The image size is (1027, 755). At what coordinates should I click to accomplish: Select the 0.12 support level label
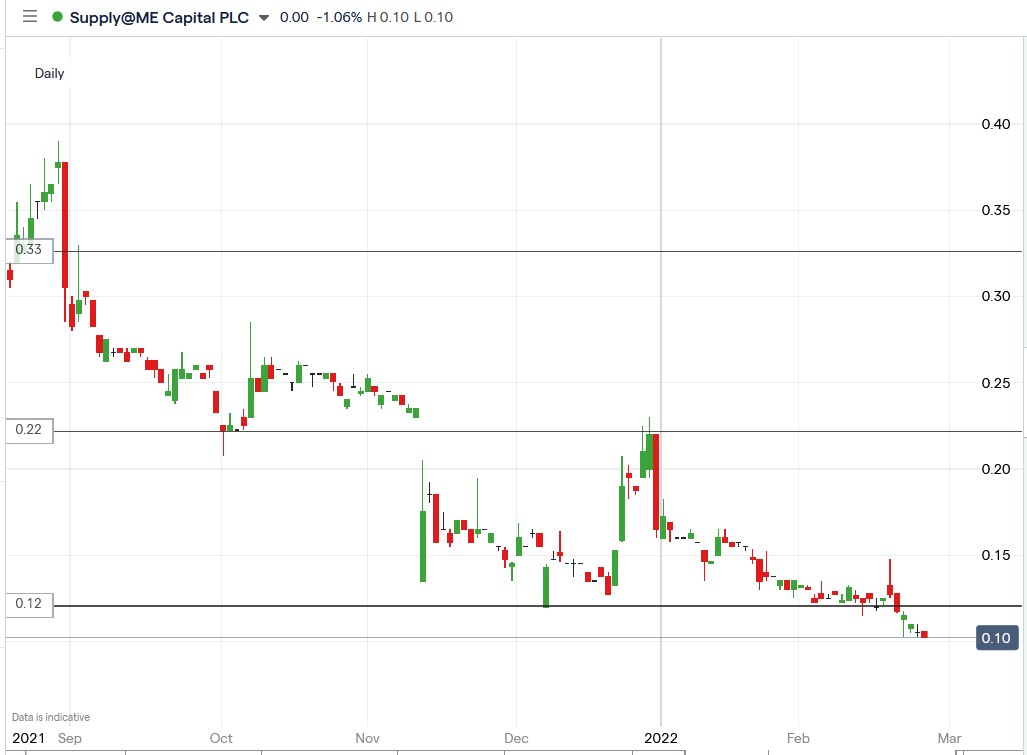coord(27,604)
